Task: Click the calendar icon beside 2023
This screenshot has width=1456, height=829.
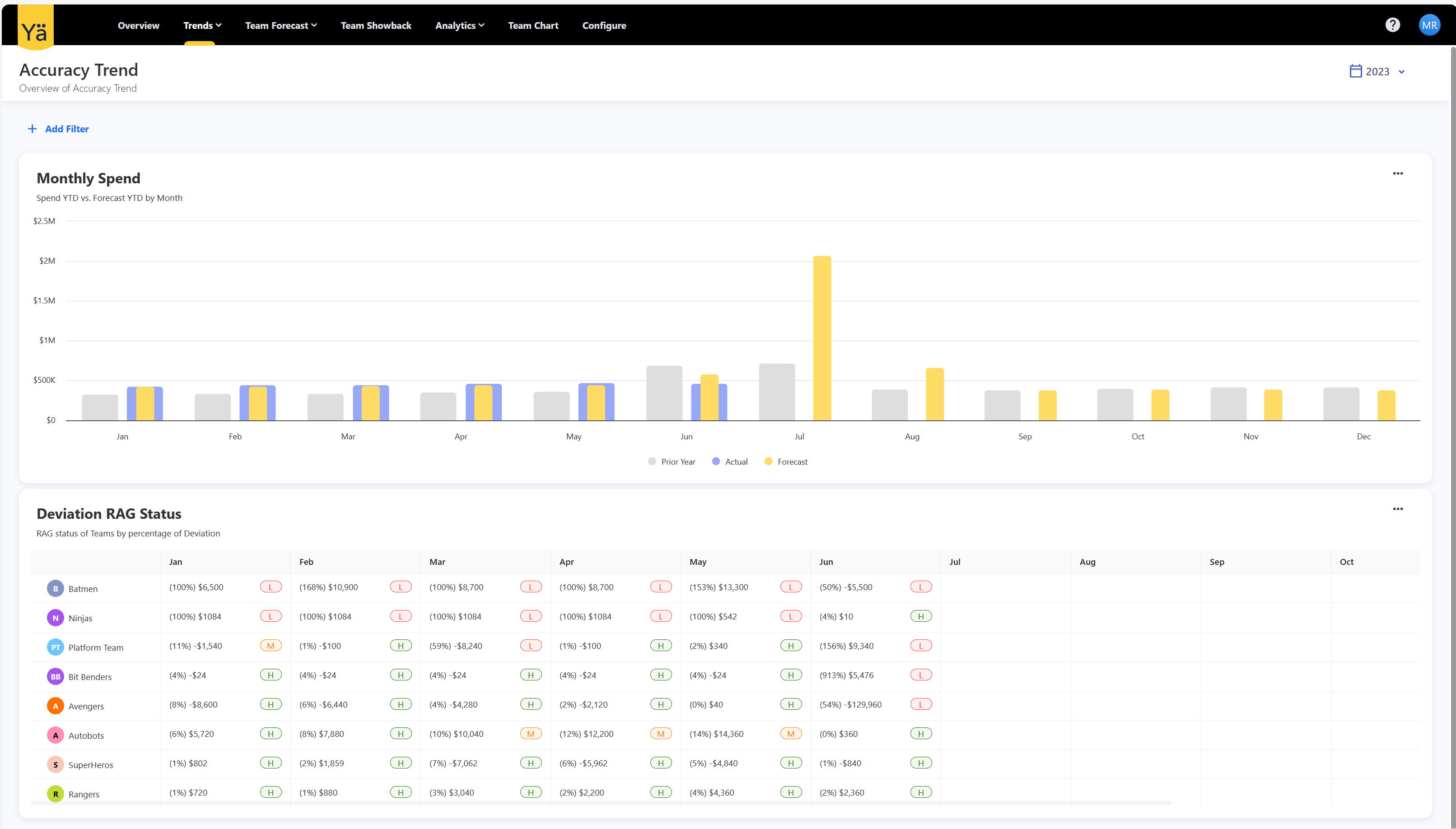Action: click(1355, 71)
